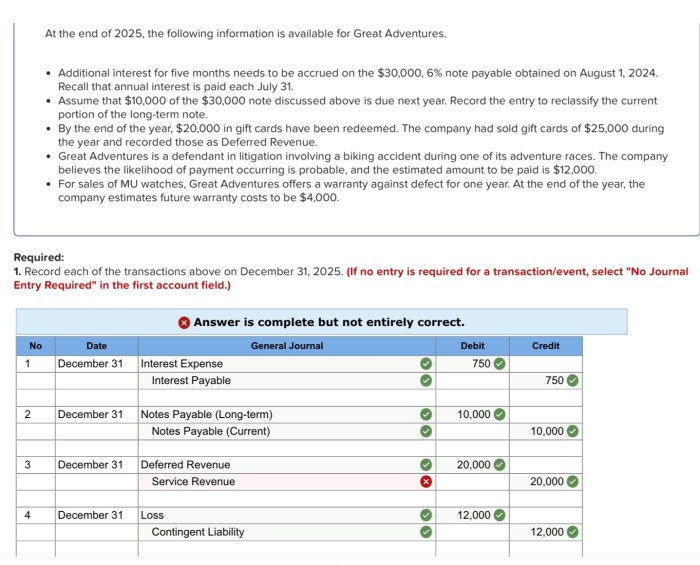Click red error icon in answer banner
The image size is (700, 565).
(184, 322)
